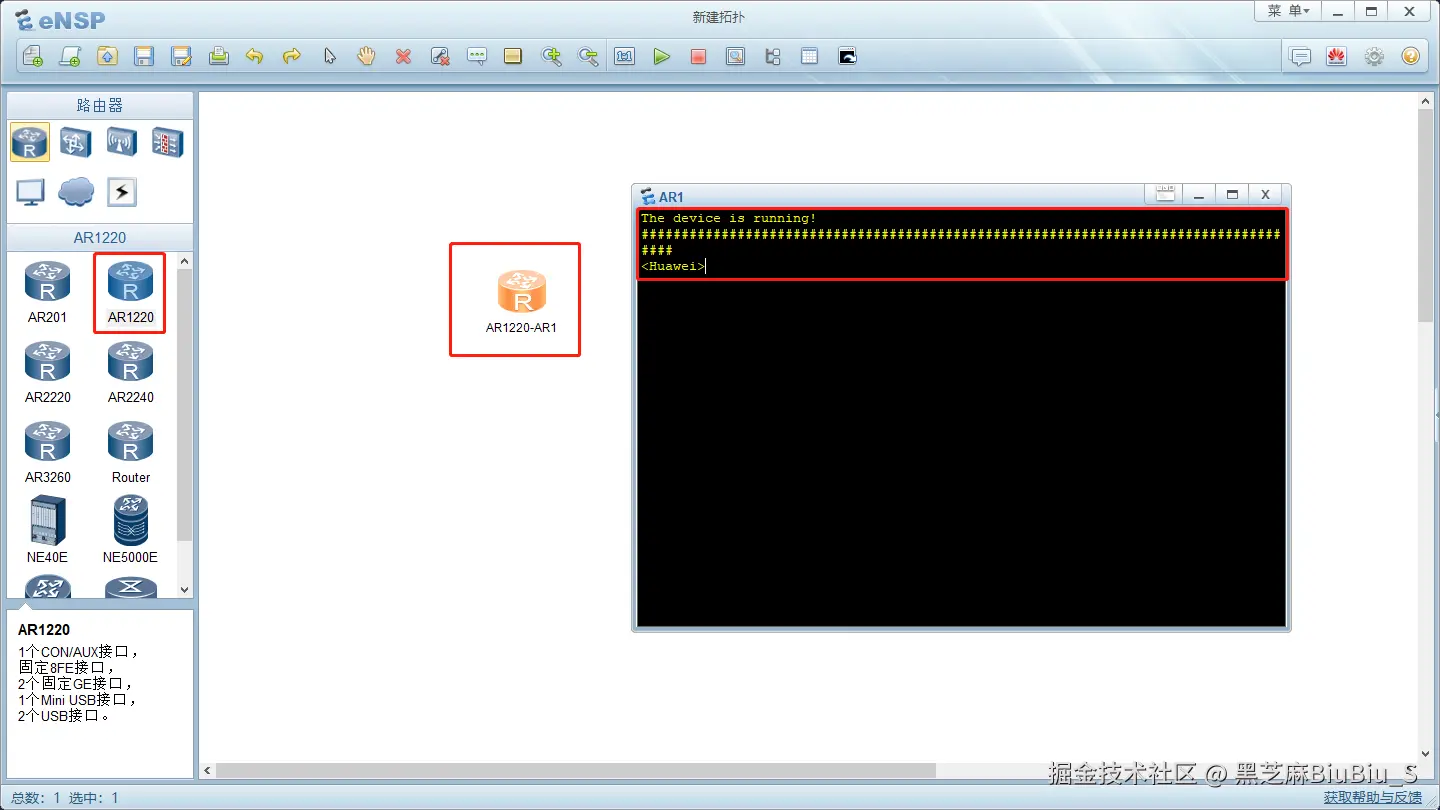Print the topology via the printer icon

(218, 57)
